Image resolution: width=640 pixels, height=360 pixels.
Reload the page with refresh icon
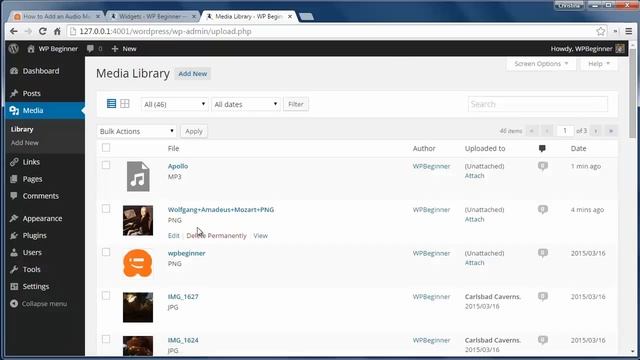42,31
